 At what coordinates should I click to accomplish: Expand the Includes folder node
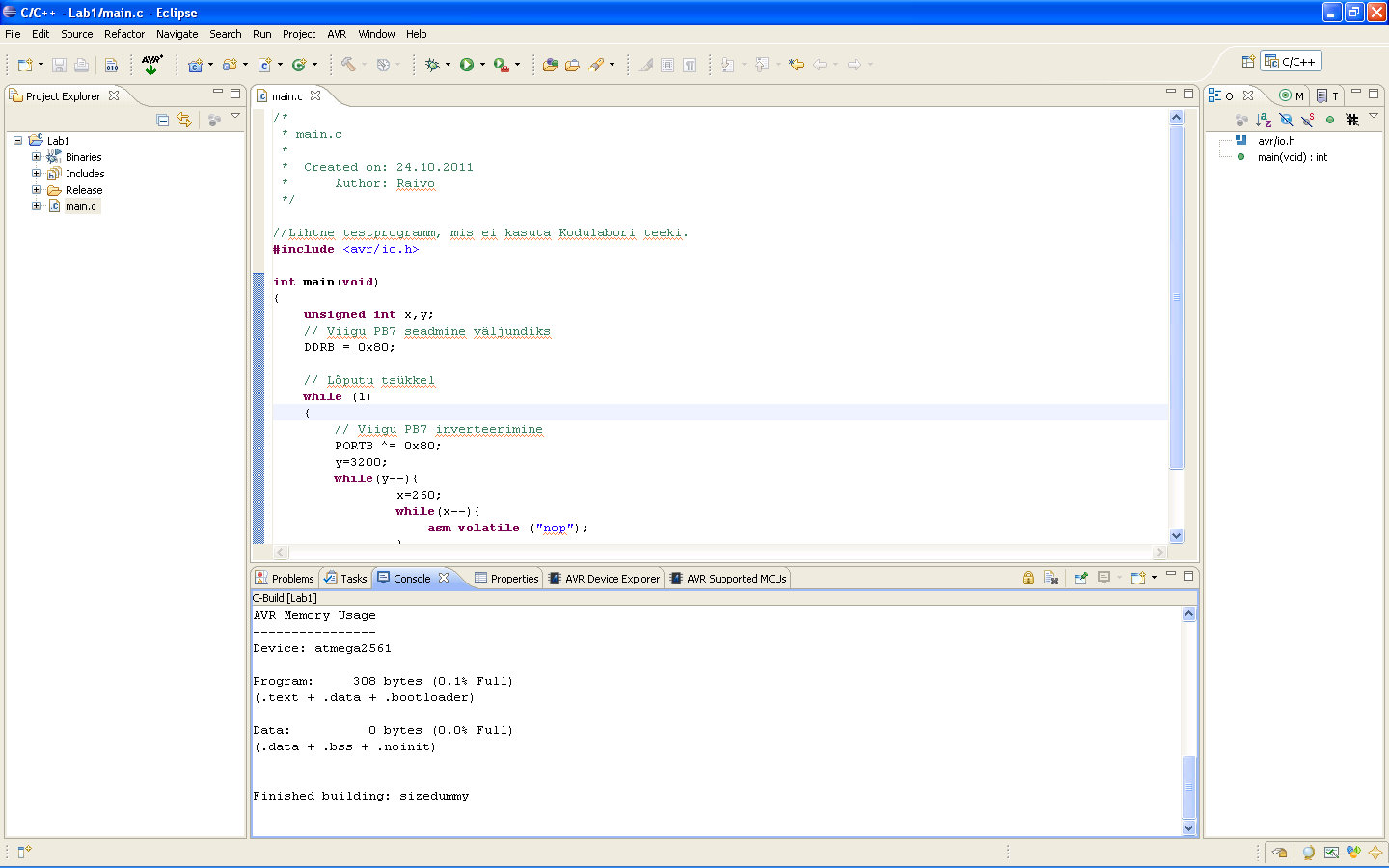(x=36, y=174)
